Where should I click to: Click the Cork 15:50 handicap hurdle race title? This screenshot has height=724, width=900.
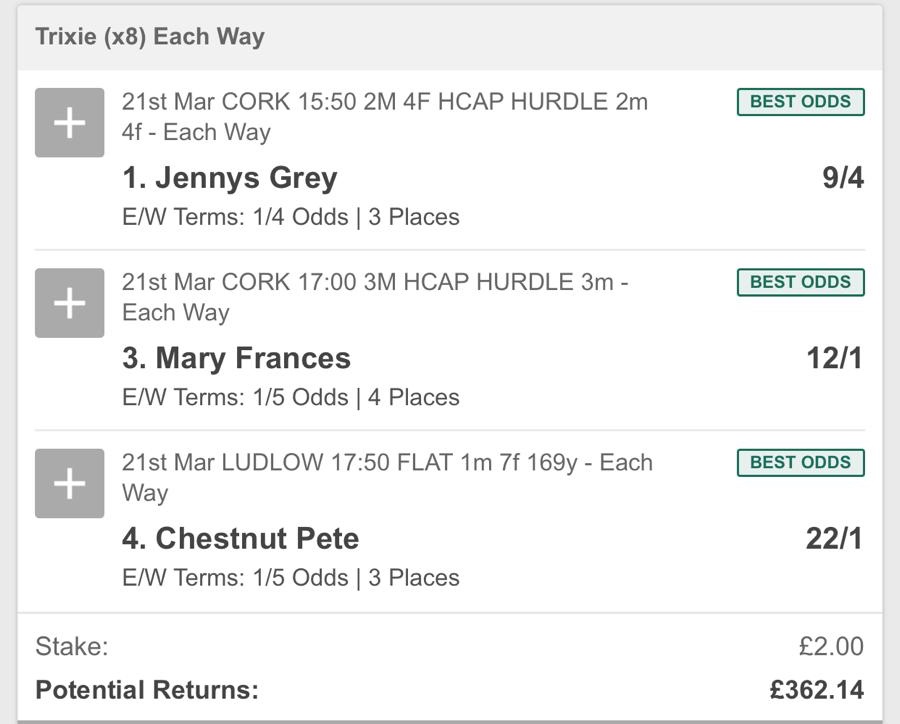pos(384,116)
